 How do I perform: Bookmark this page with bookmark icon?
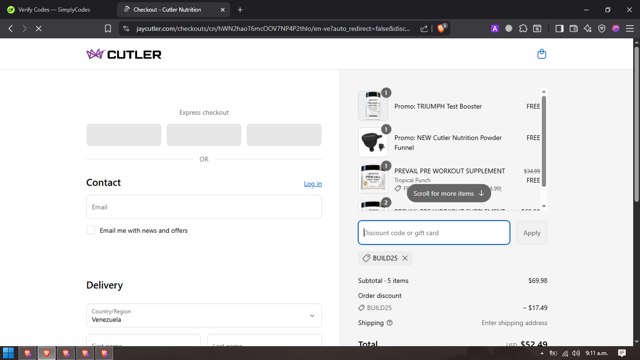click(108, 29)
